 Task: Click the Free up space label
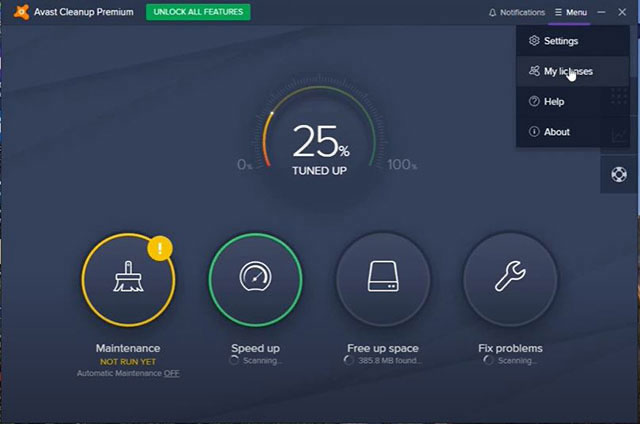pos(383,348)
